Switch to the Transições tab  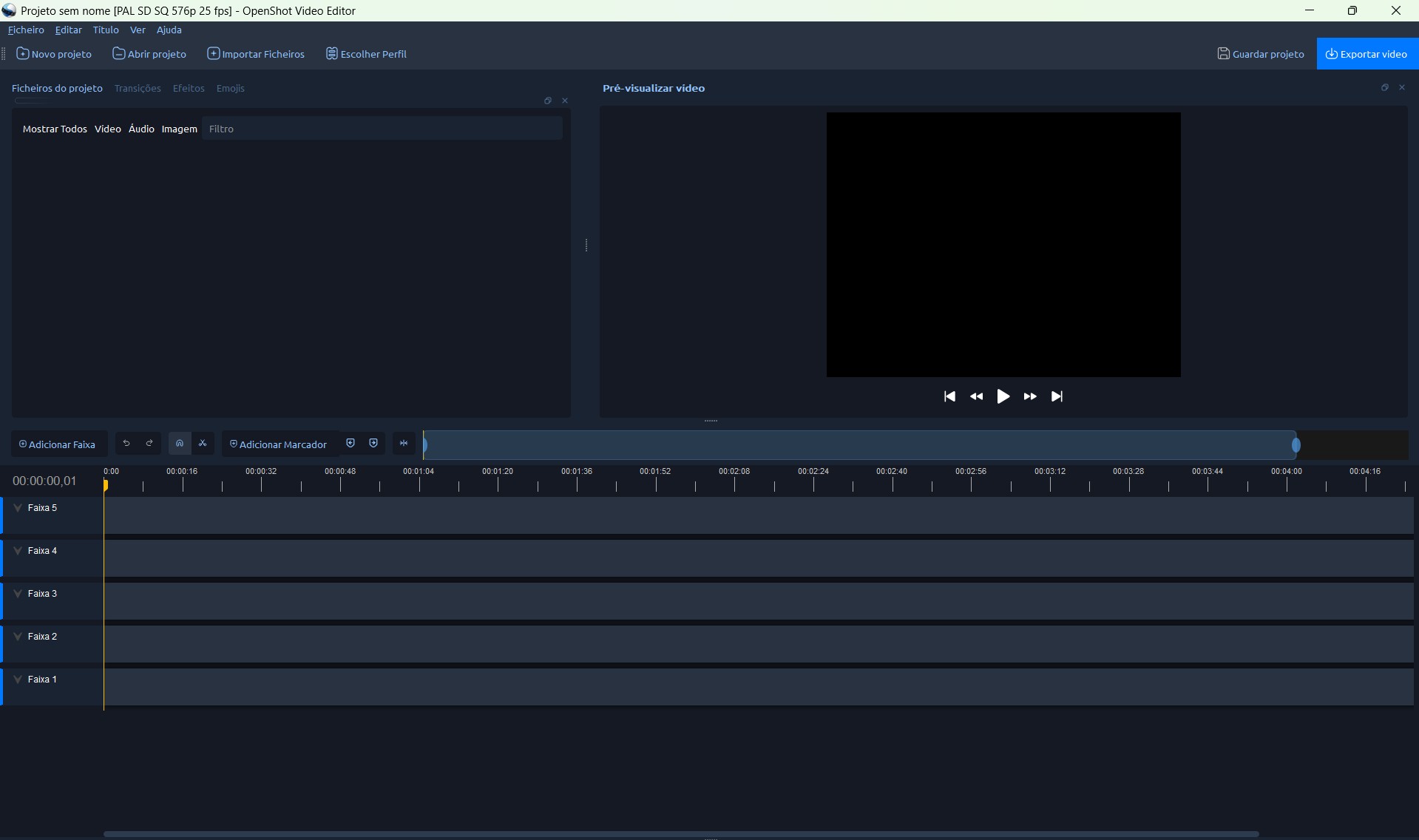coord(138,88)
